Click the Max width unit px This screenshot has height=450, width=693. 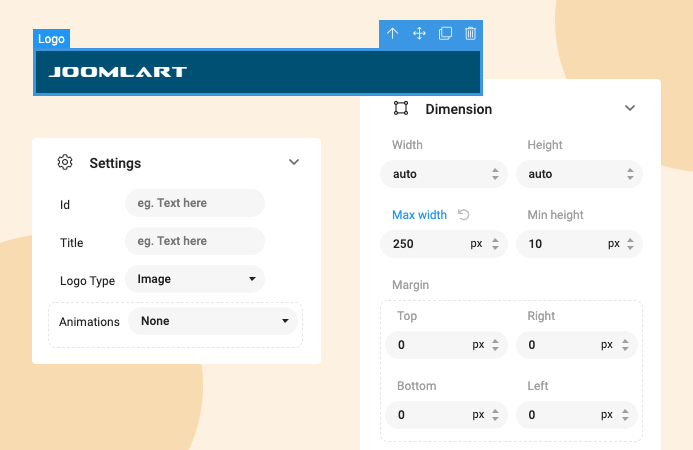(476, 244)
